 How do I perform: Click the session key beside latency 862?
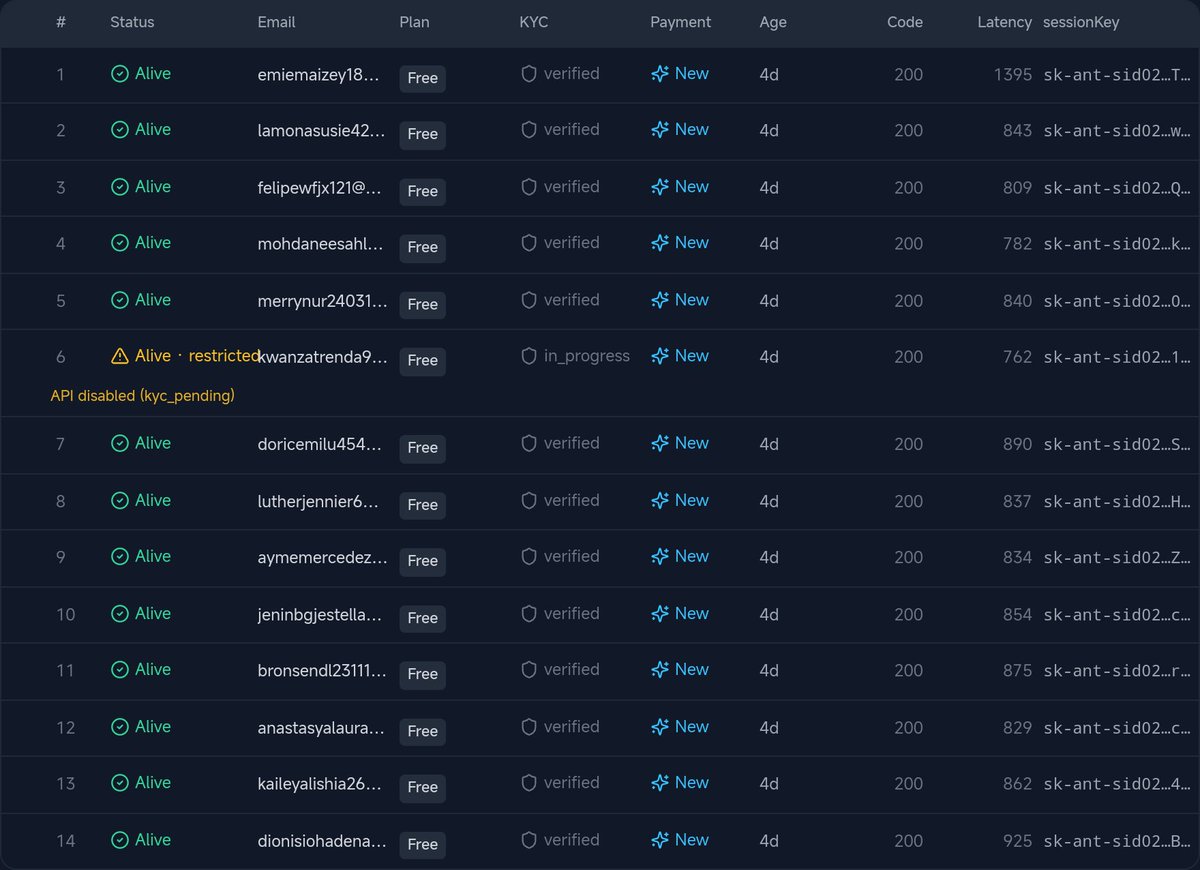(x=1117, y=783)
